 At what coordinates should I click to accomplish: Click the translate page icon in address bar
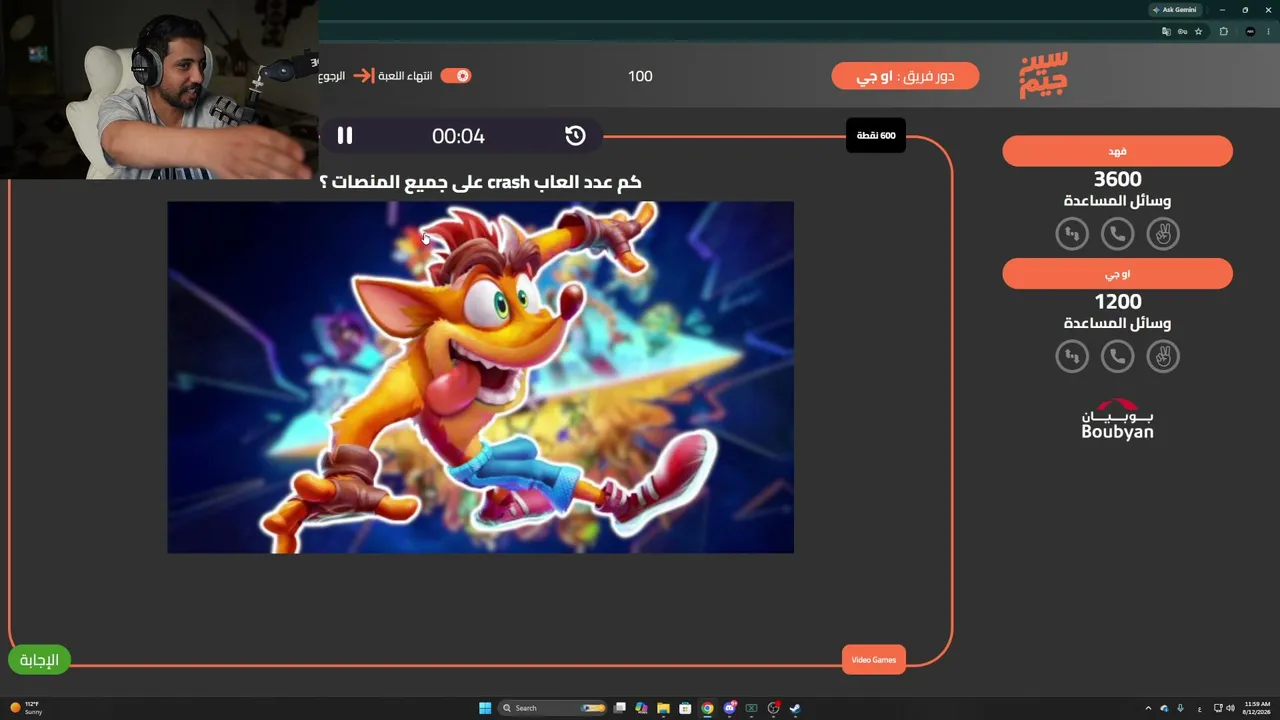[x=1166, y=31]
